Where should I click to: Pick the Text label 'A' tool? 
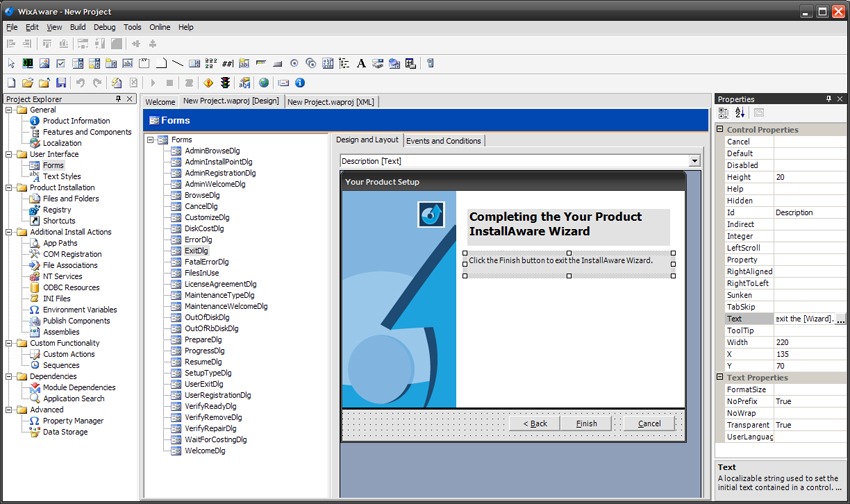[x=361, y=63]
